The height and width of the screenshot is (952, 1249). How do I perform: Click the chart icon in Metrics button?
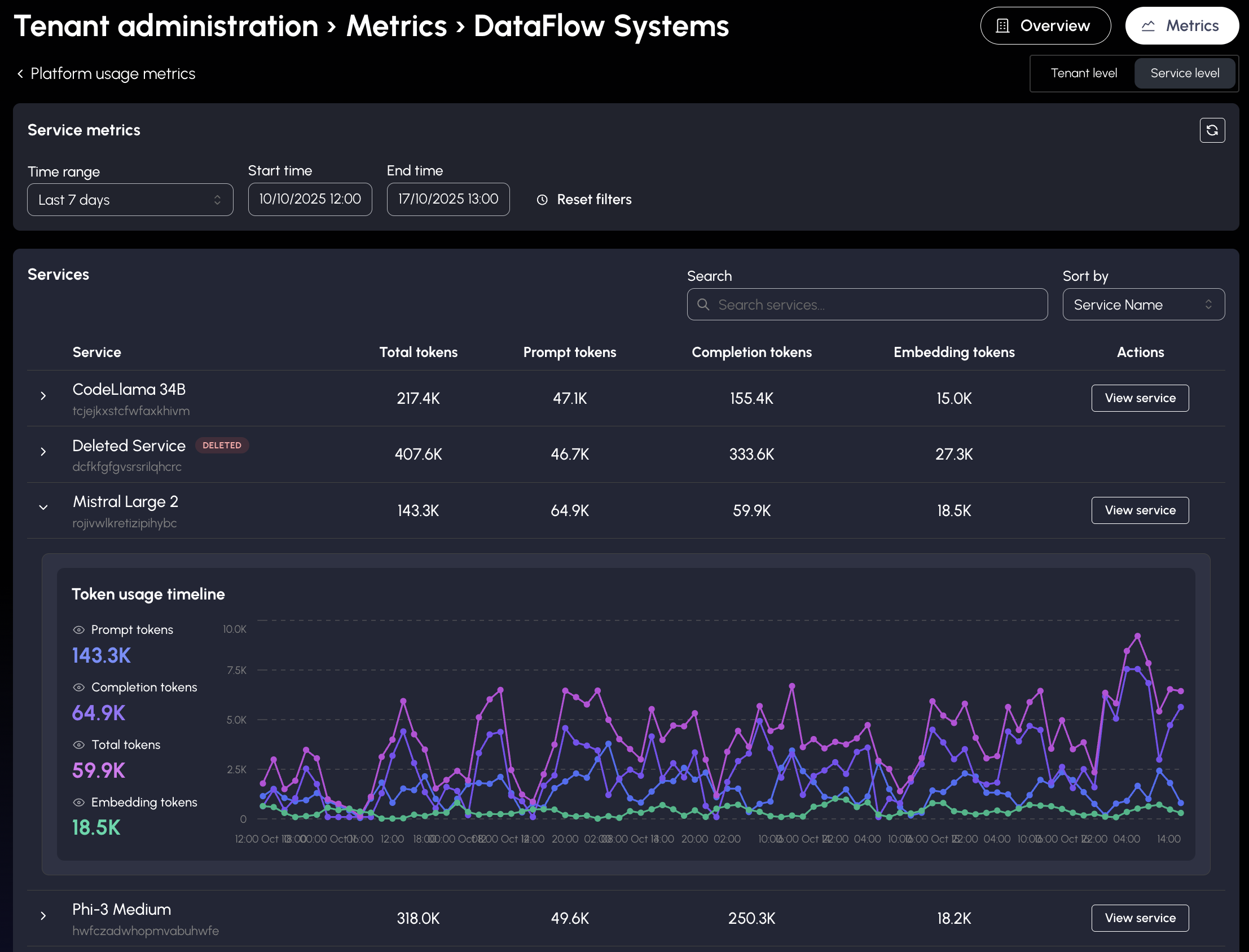point(1147,25)
